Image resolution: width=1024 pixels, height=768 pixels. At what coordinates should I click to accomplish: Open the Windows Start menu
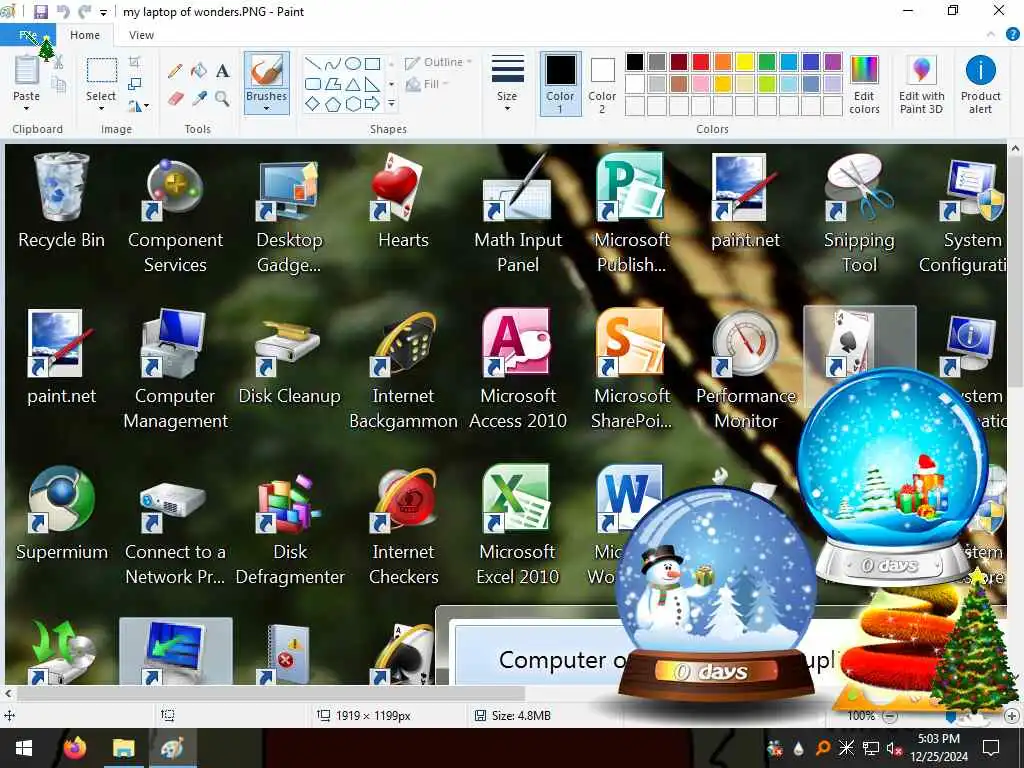click(24, 748)
